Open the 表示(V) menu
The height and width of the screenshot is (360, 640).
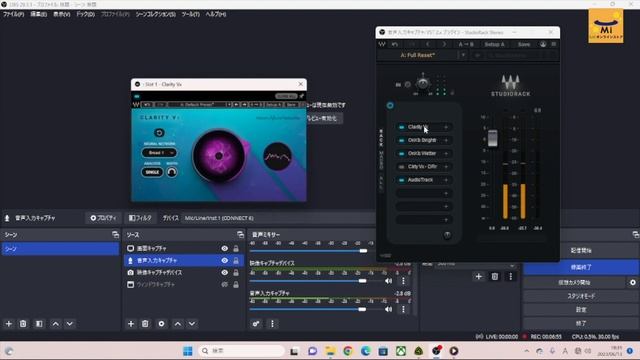[62, 14]
